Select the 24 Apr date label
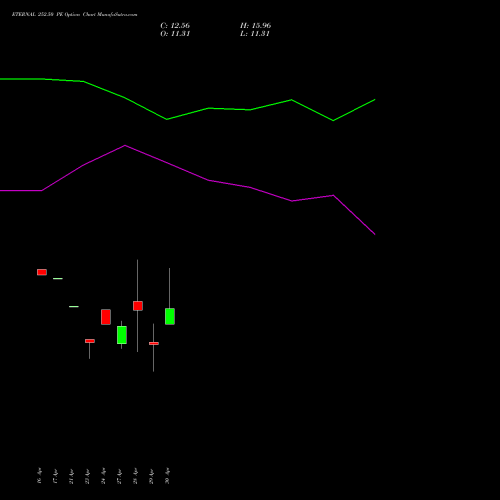 tap(104, 476)
